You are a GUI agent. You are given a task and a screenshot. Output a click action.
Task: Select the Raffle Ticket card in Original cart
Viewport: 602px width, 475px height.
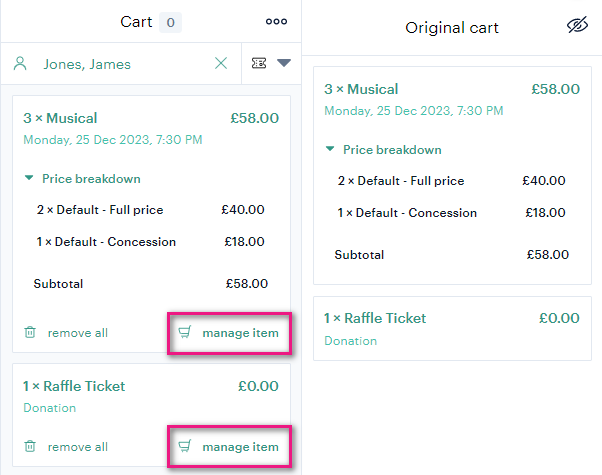coord(452,328)
